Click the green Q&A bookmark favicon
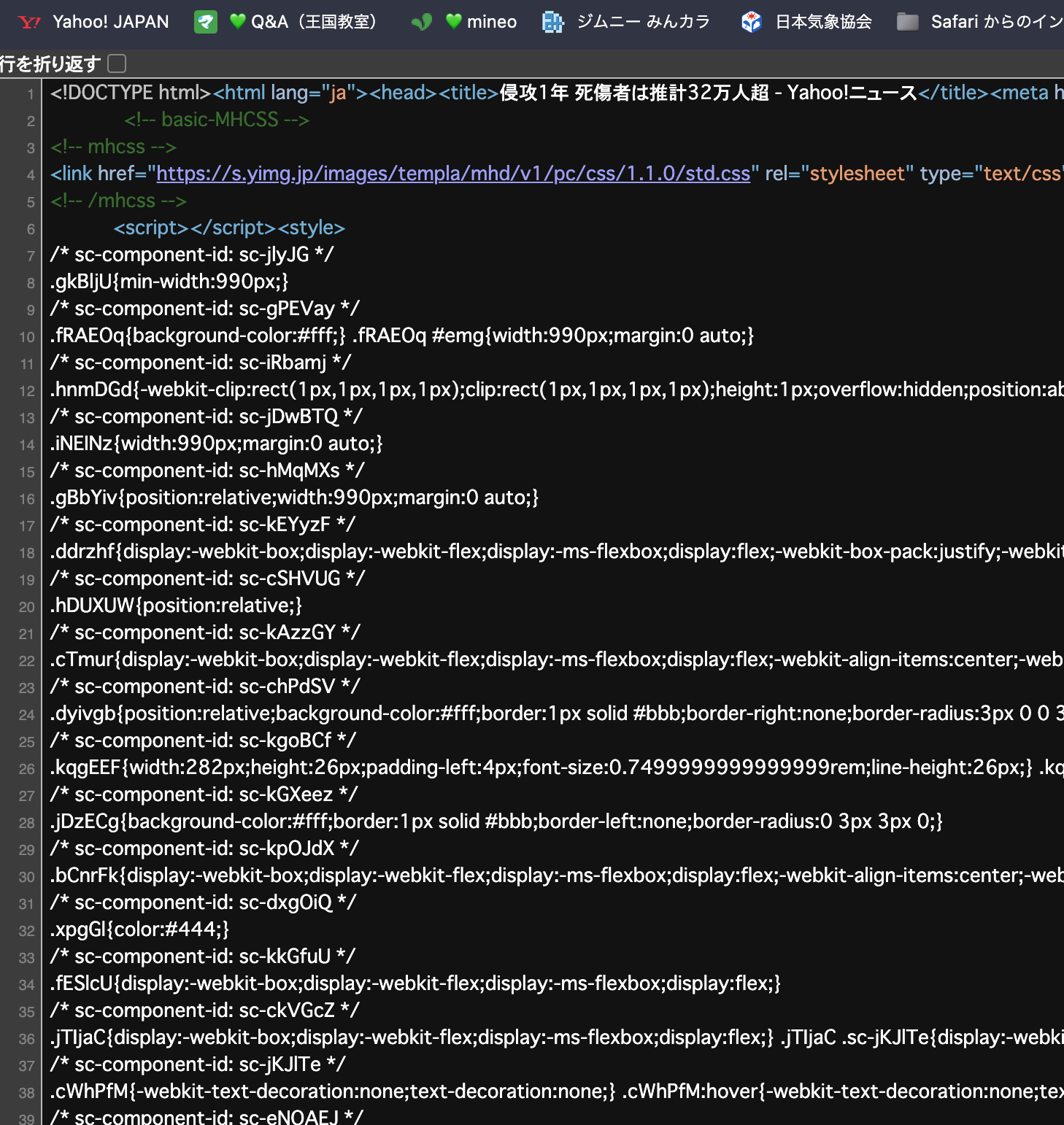The image size is (1064, 1125). pos(206,22)
